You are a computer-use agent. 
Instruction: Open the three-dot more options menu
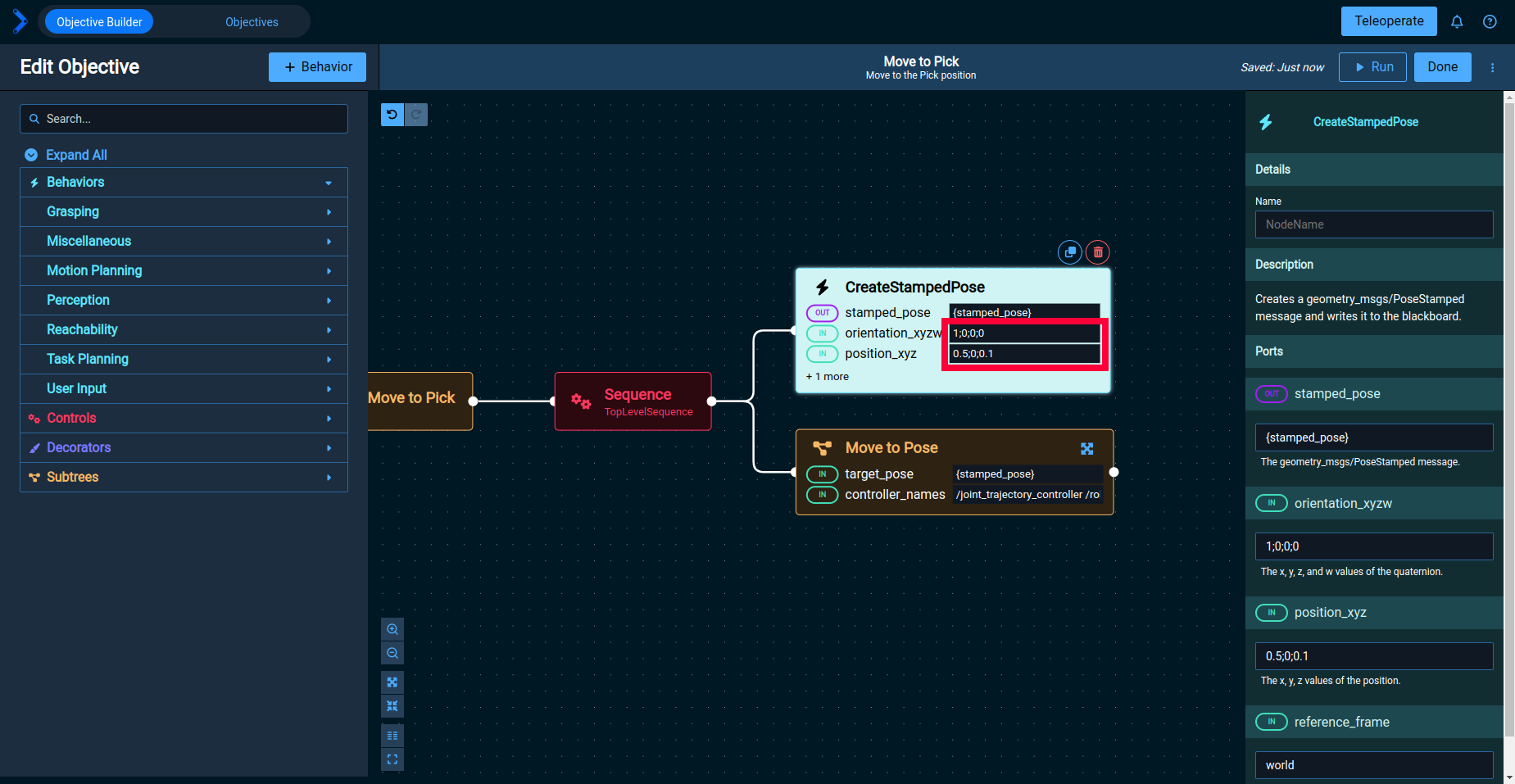1492,67
